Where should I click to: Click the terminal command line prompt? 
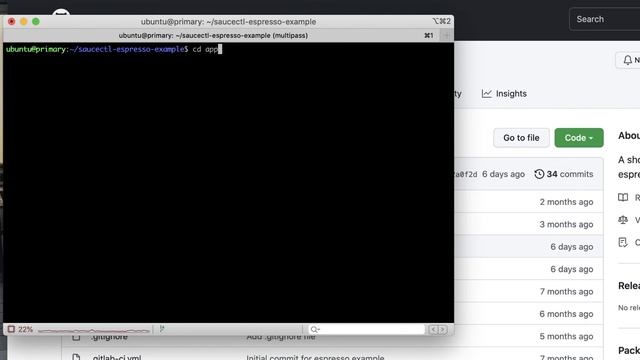[x=113, y=49]
